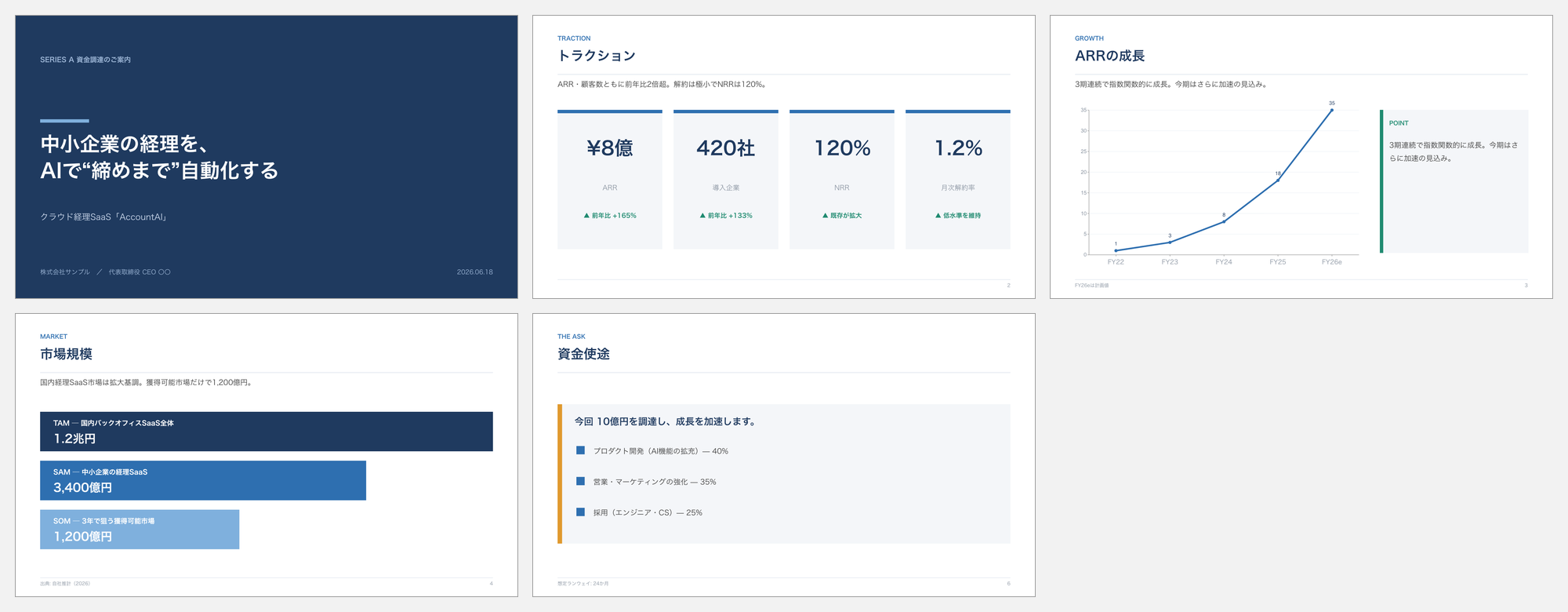Image resolution: width=1568 pixels, height=612 pixels.
Task: Select the '1.2%' churn value
Action: [x=958, y=148]
